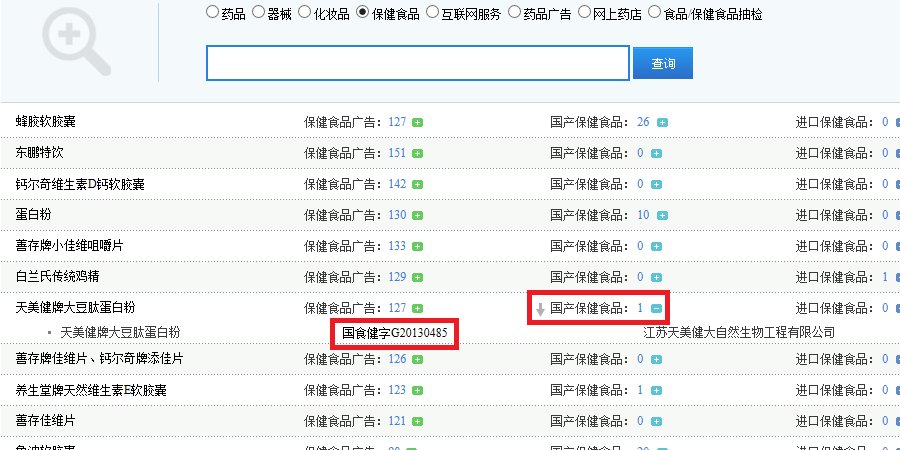Select the 药品 radio button

click(211, 13)
